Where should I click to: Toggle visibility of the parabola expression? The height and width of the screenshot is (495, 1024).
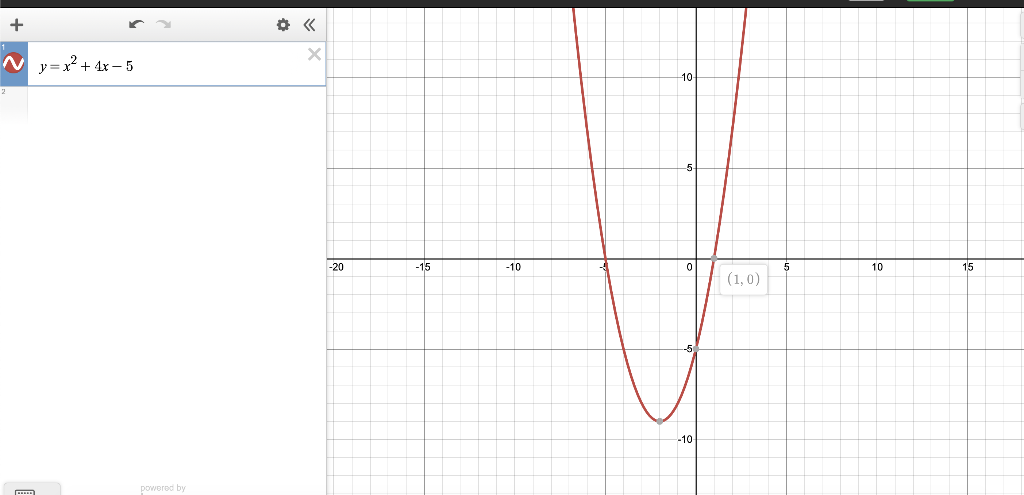[14, 63]
